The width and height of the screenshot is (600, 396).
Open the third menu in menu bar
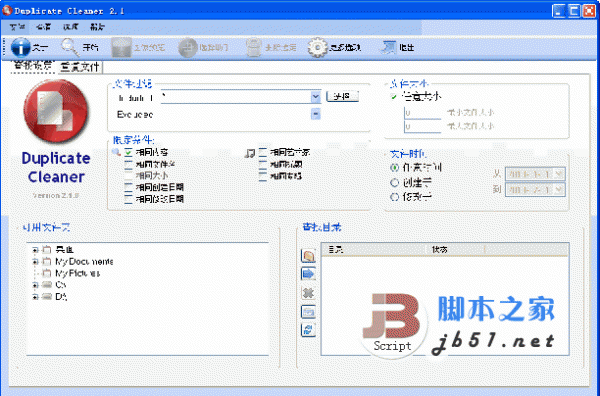(x=70, y=27)
